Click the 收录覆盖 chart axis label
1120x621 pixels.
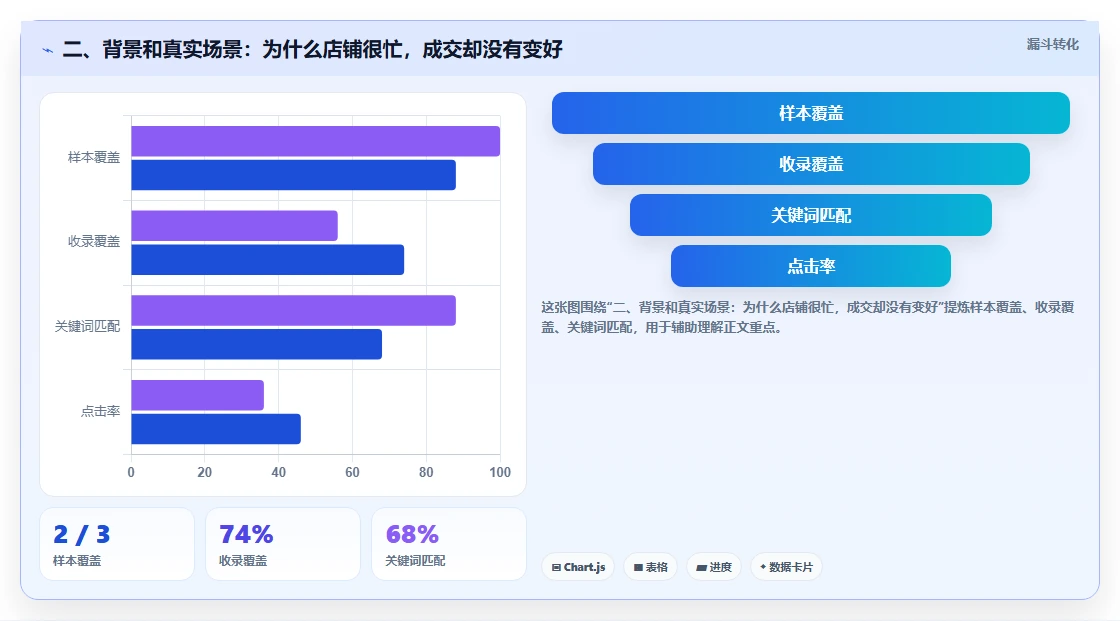tap(94, 242)
